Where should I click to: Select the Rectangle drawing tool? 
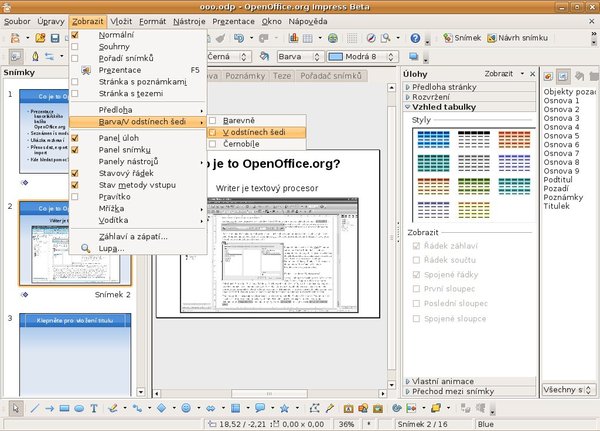point(64,408)
